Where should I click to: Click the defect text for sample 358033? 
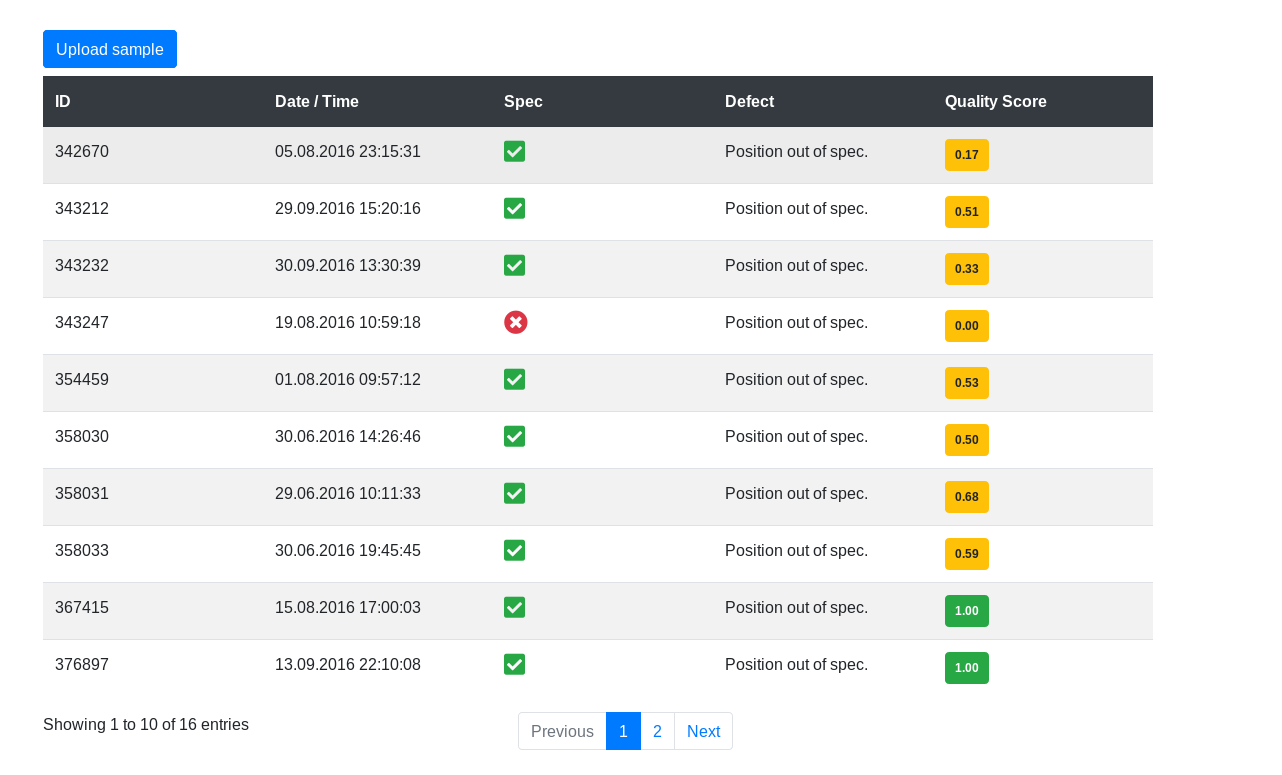coord(796,551)
